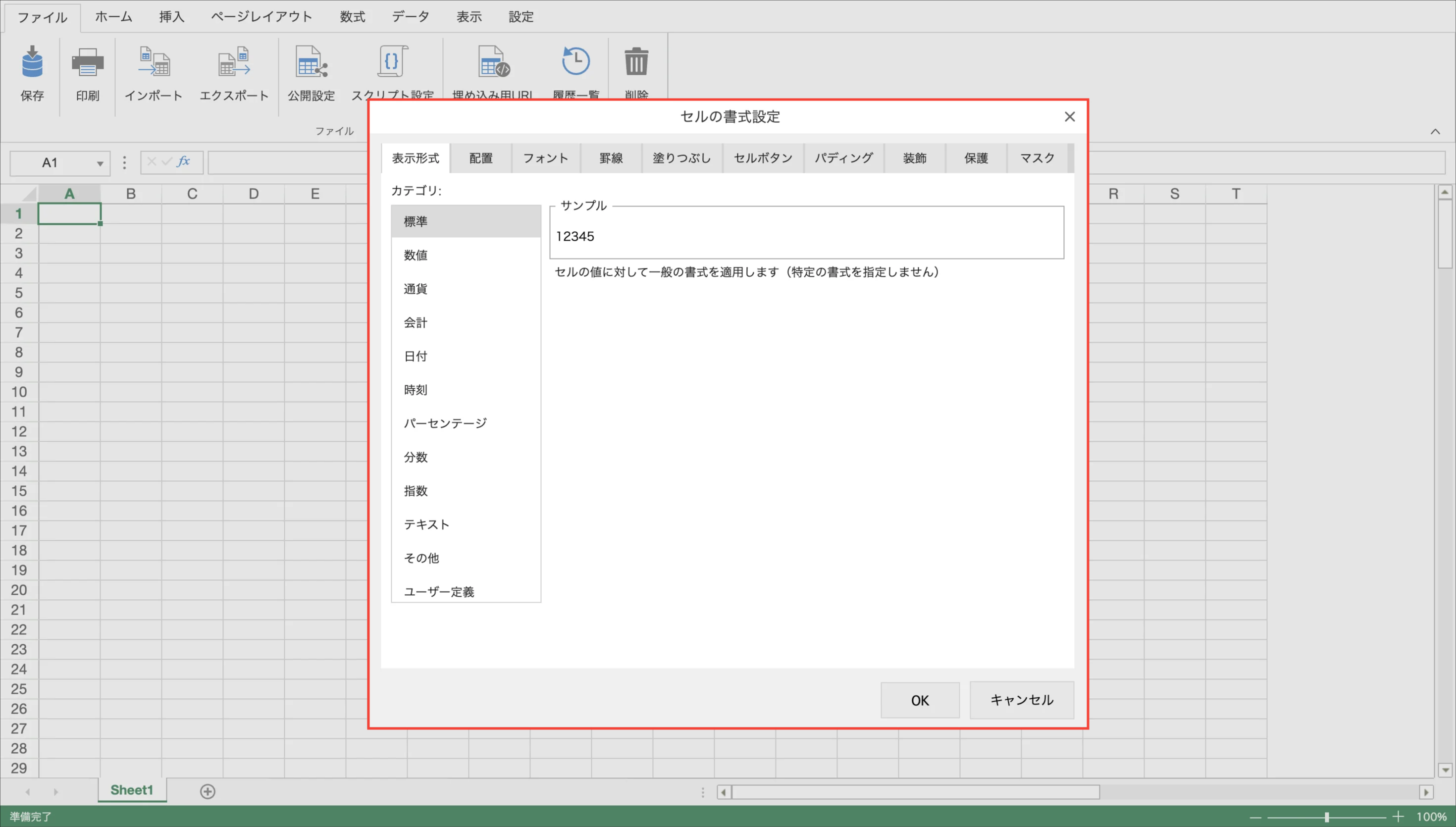The image size is (1456, 827).
Task: Open the インポート import tool
Action: 154,62
